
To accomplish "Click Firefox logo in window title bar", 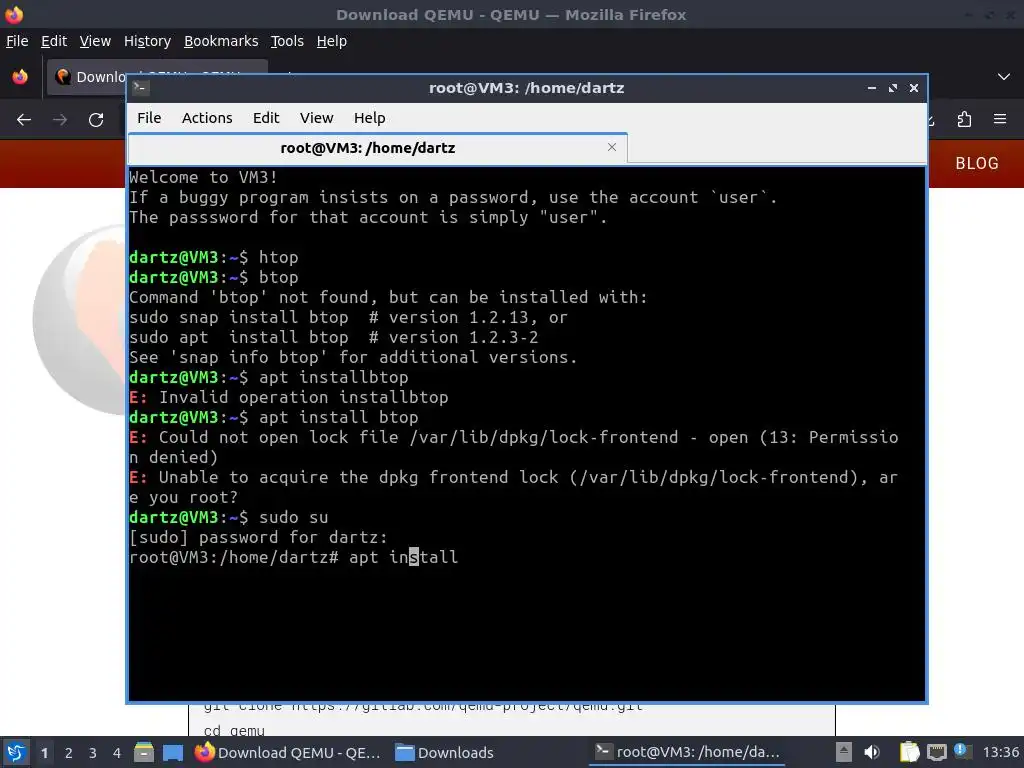I will tap(14, 14).
